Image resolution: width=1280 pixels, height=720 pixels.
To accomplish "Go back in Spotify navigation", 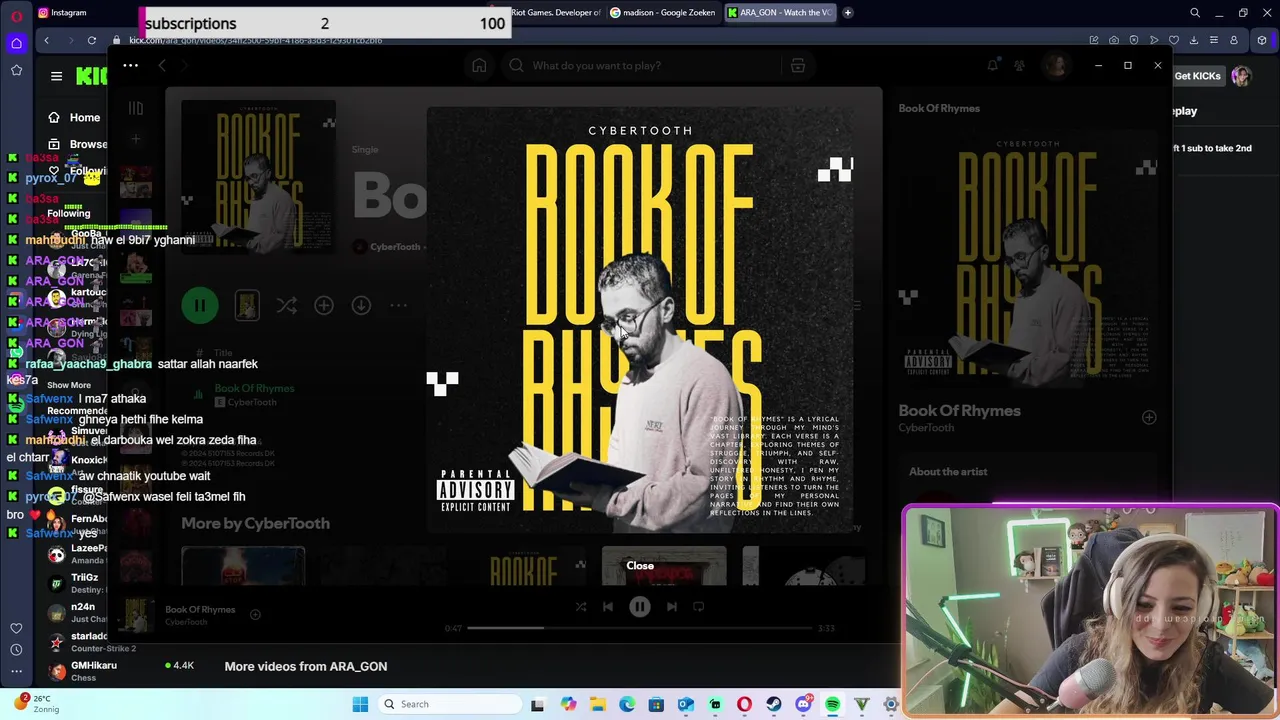I will (x=162, y=65).
